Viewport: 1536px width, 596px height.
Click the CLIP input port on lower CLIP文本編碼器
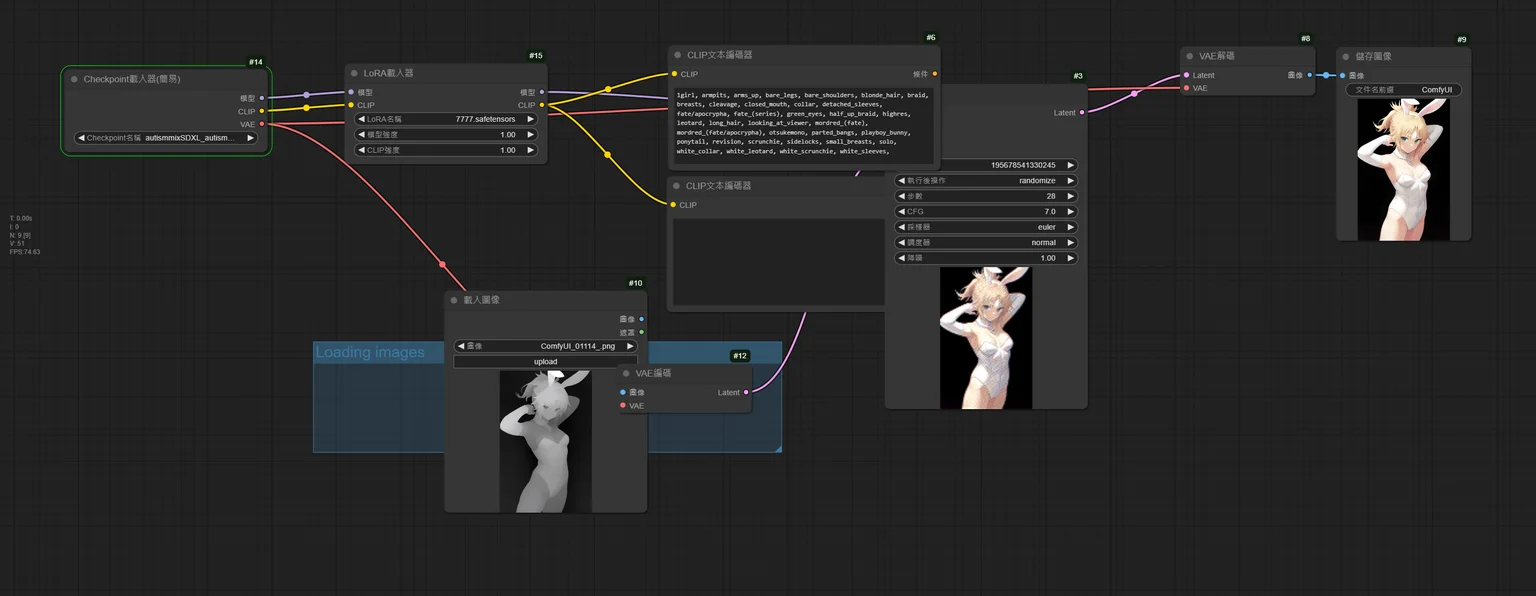coord(674,205)
